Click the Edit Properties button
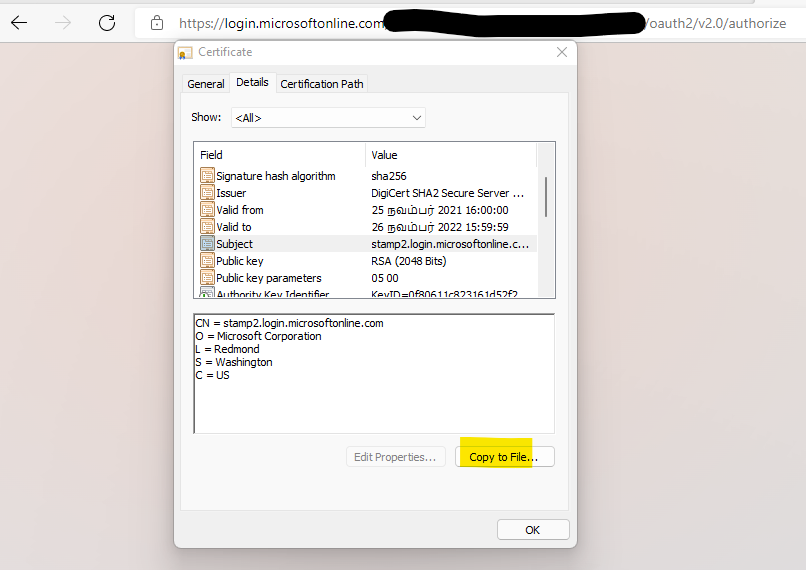The width and height of the screenshot is (806, 570). coord(395,456)
